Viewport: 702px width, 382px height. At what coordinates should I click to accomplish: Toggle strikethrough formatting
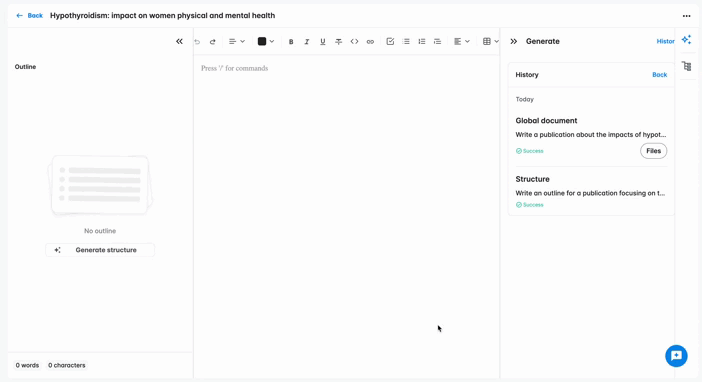pos(338,42)
